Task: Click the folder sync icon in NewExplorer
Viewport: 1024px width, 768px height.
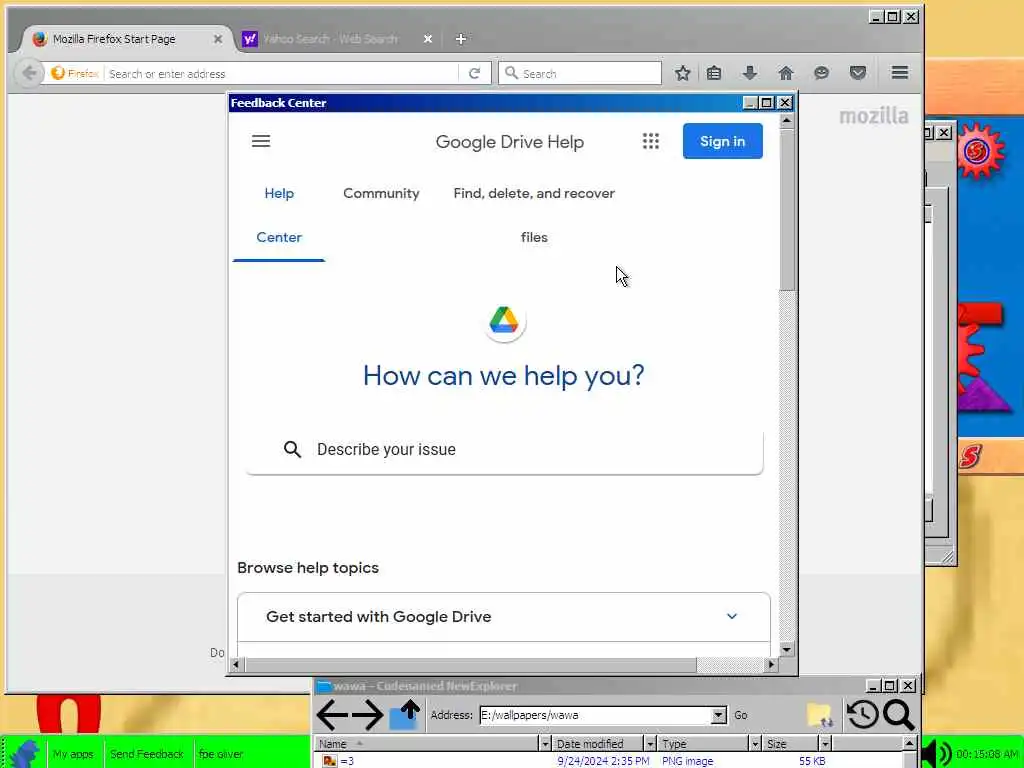Action: coord(820,715)
